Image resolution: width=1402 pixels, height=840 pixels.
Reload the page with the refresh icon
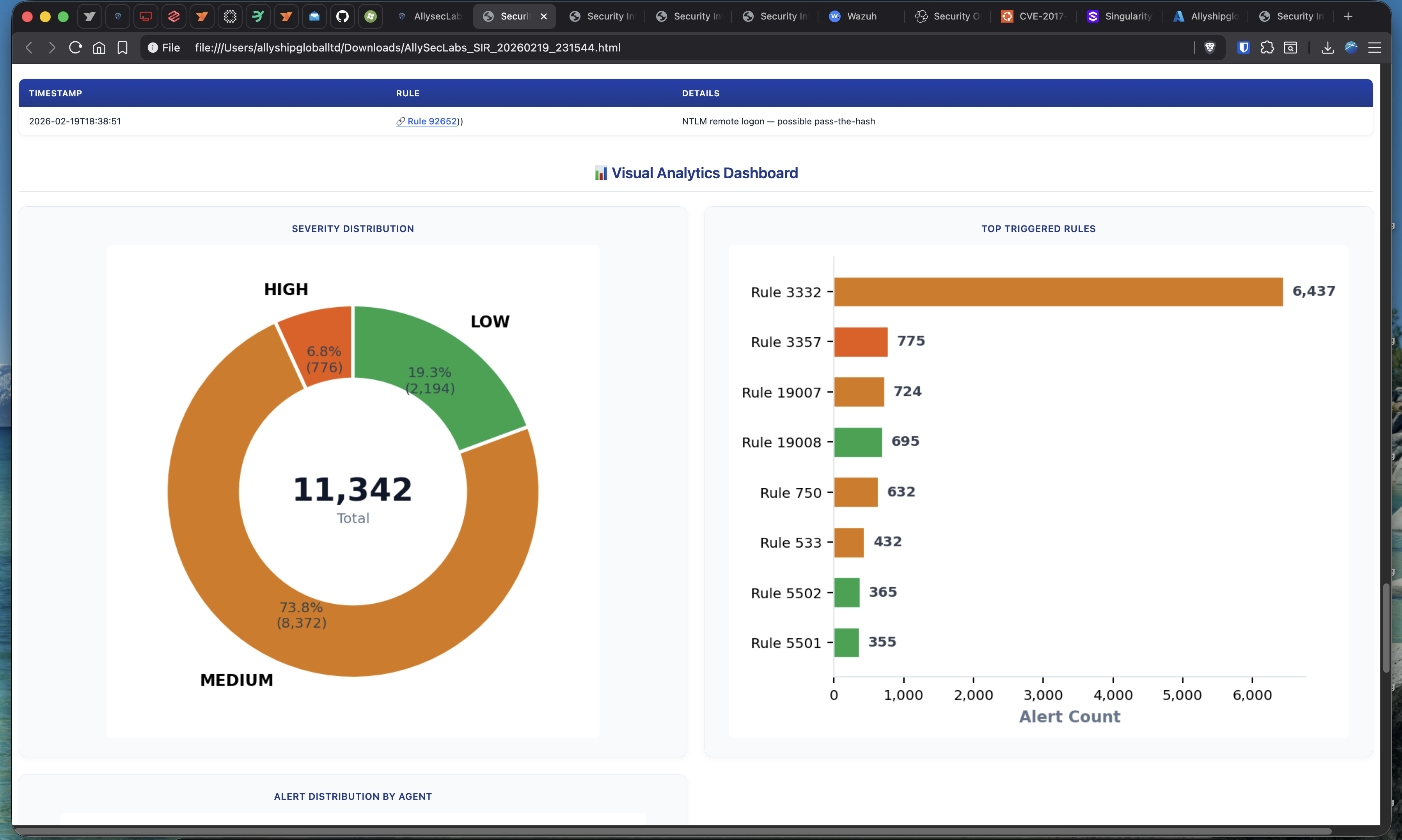[x=75, y=48]
